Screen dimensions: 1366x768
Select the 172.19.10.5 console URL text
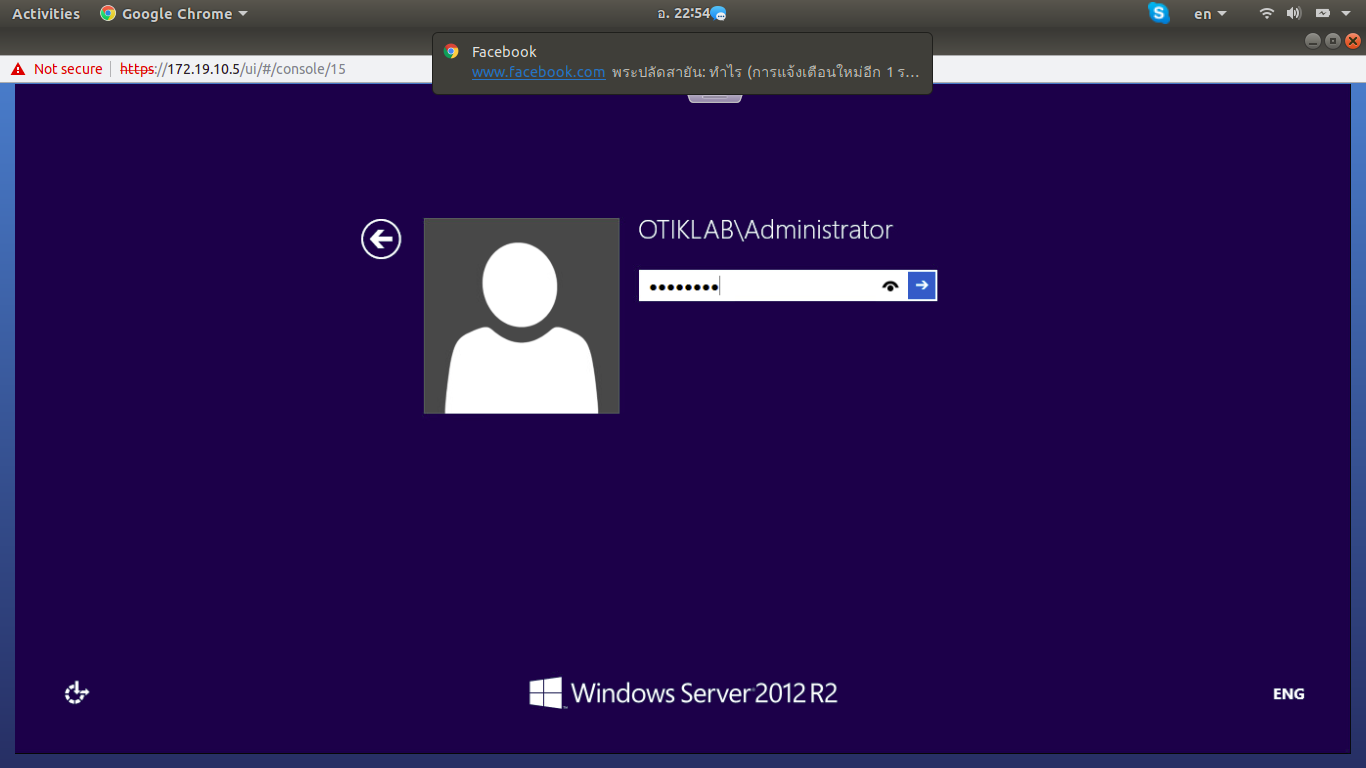[233, 69]
